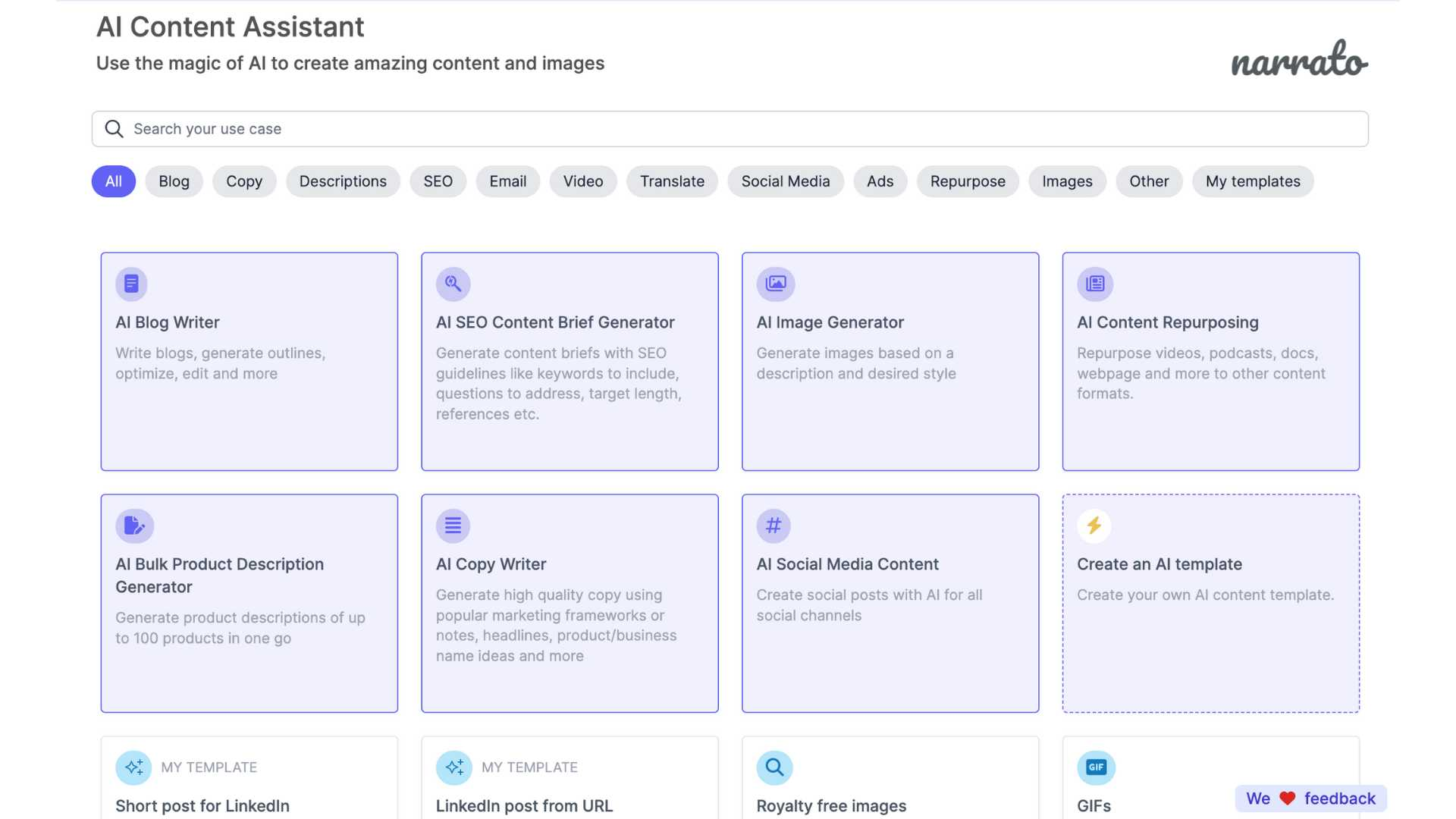Expand the My Templates section
Screen dimensions: 1456x819
[1253, 181]
